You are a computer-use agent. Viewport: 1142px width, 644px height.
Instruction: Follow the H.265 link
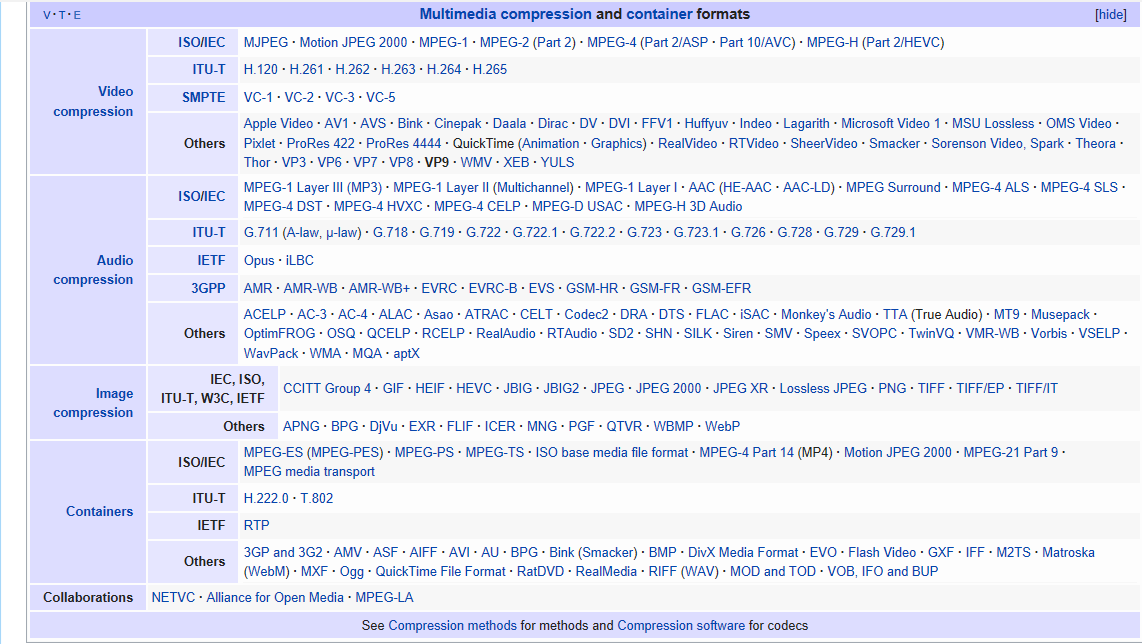(x=489, y=69)
